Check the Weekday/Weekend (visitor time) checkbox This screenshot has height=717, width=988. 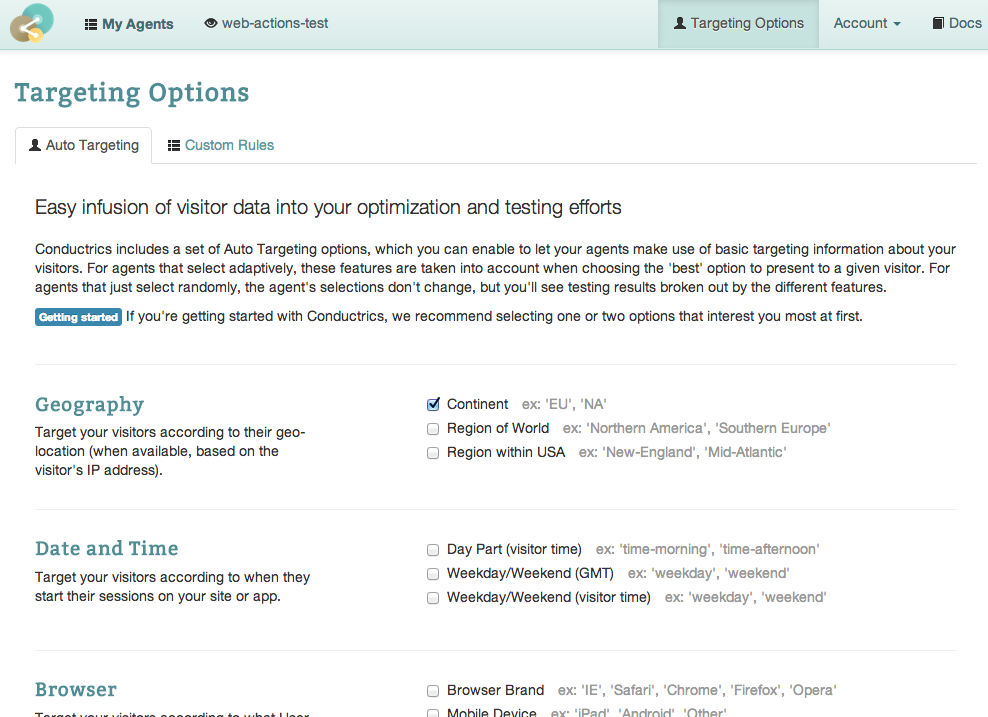coord(433,598)
